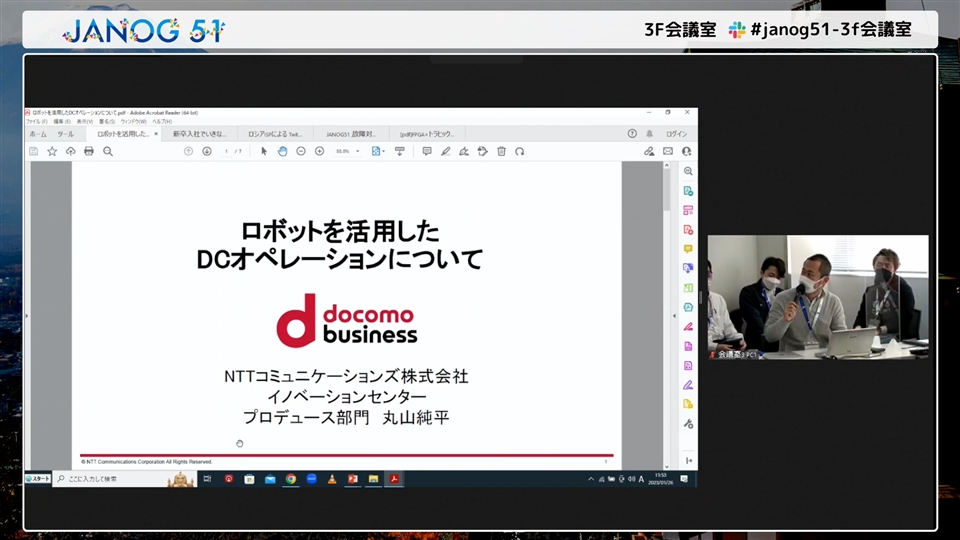Click the trash delete icon

coord(501,151)
